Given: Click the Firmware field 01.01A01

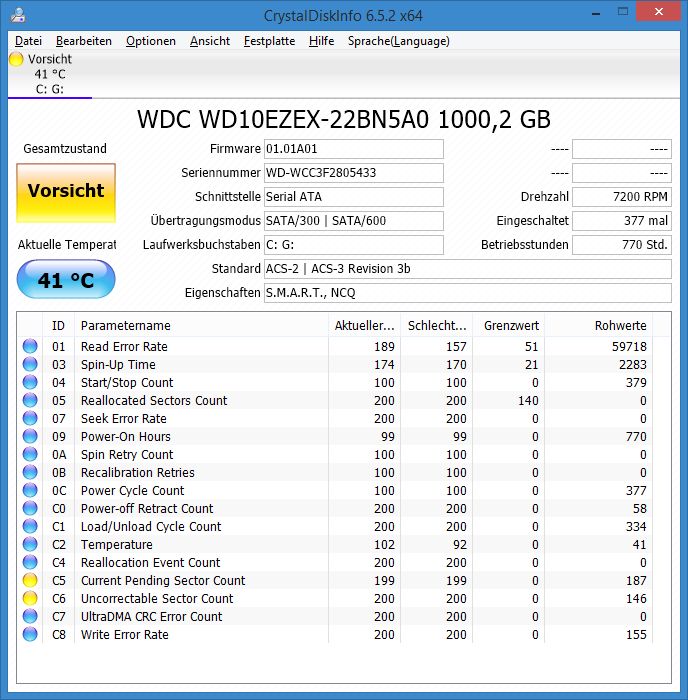Looking at the screenshot, I should [354, 149].
